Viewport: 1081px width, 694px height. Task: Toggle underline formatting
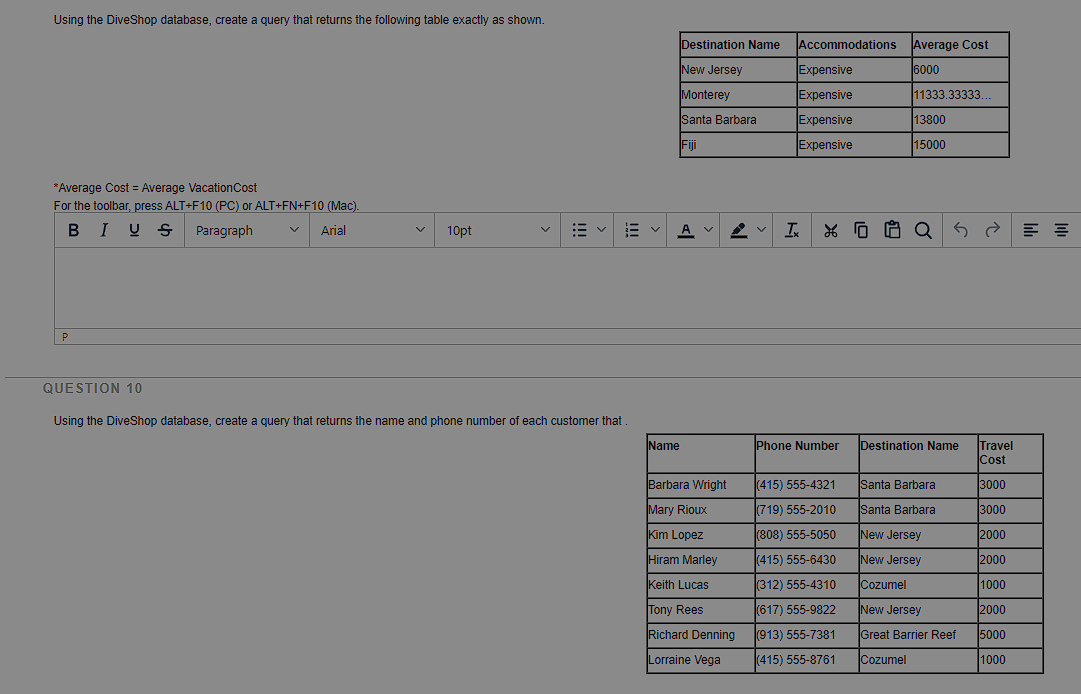coord(134,230)
